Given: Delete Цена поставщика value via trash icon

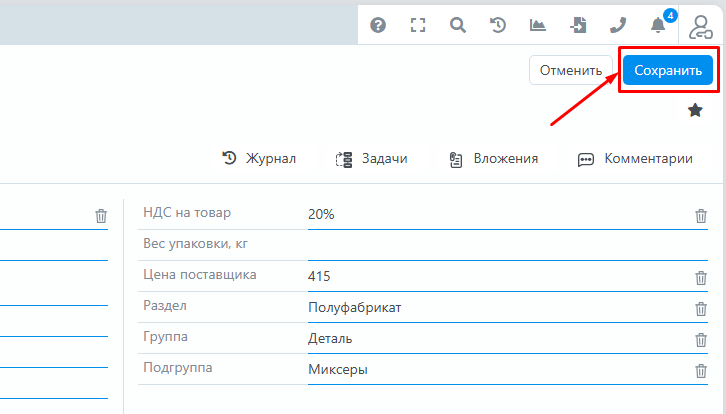Looking at the screenshot, I should pyautogui.click(x=701, y=278).
